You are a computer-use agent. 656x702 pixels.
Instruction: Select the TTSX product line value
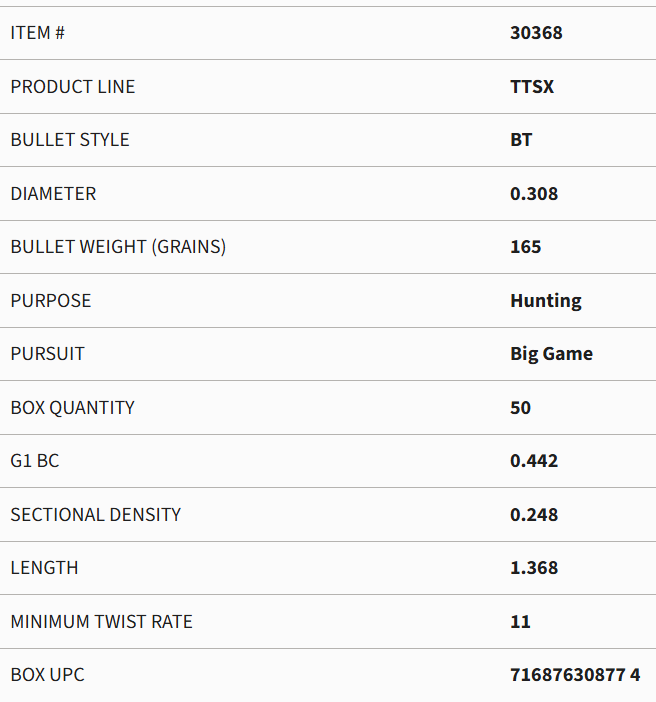532,86
